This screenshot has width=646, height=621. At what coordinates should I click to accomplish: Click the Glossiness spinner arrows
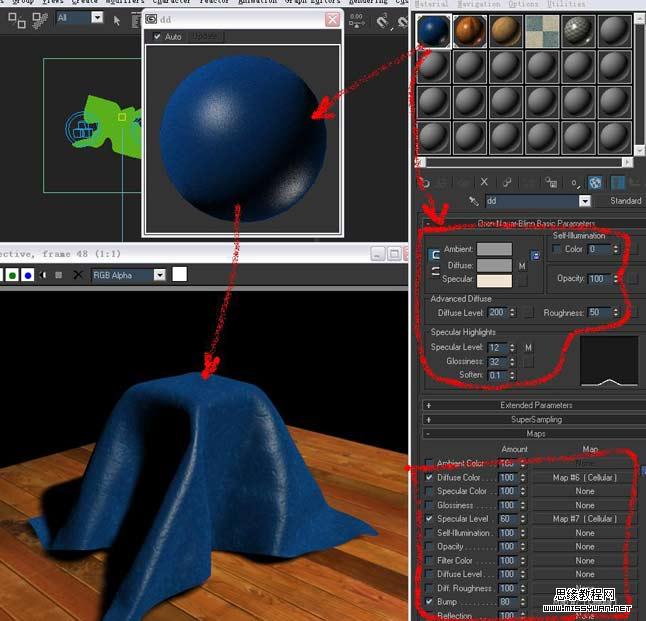coord(512,362)
